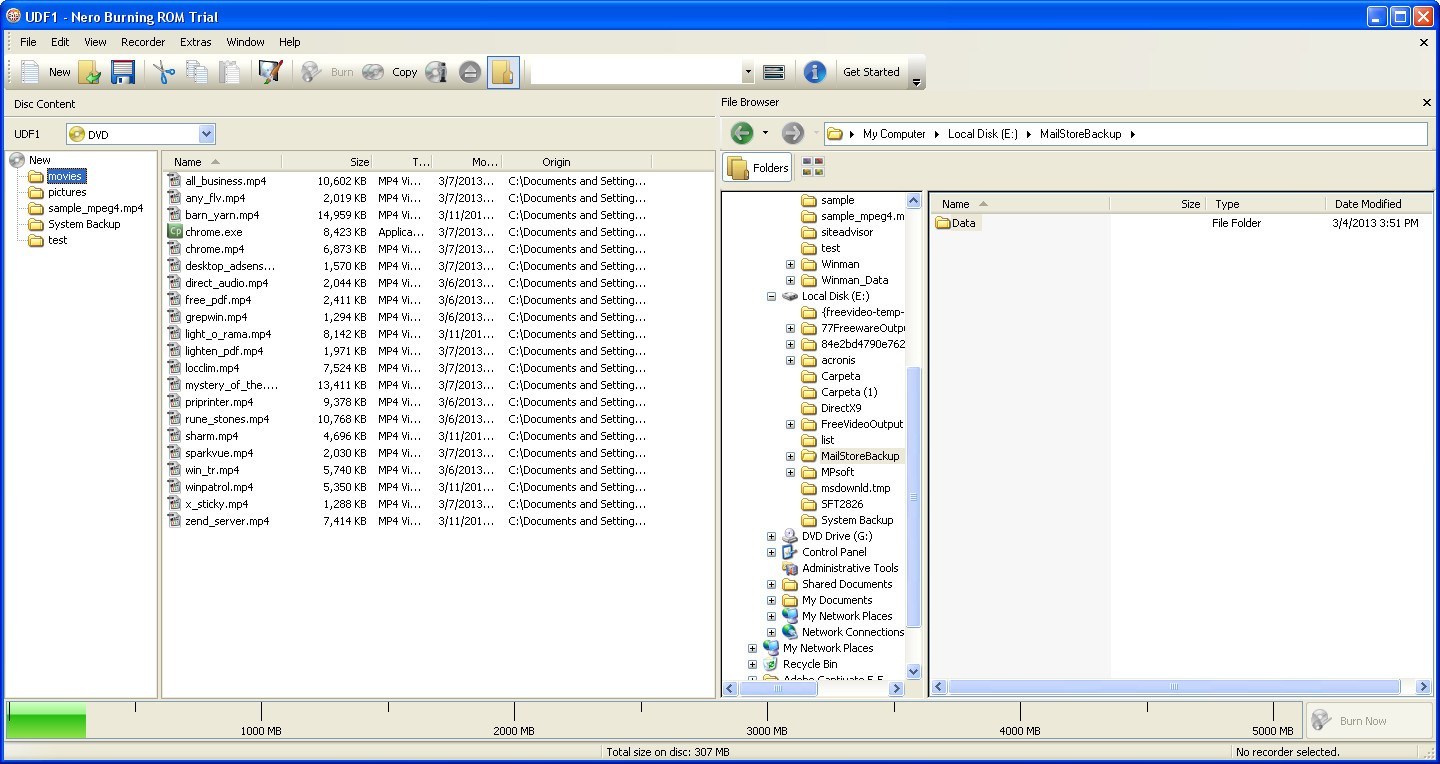Open the Recorder menu
This screenshot has height=764, width=1440.
[x=143, y=42]
